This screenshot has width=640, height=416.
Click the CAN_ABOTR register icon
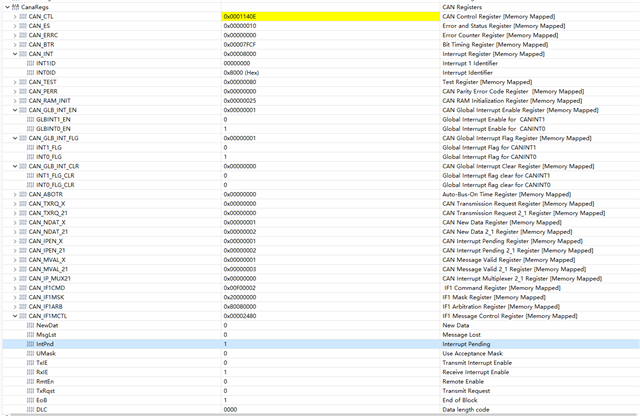pyautogui.click(x=23, y=194)
